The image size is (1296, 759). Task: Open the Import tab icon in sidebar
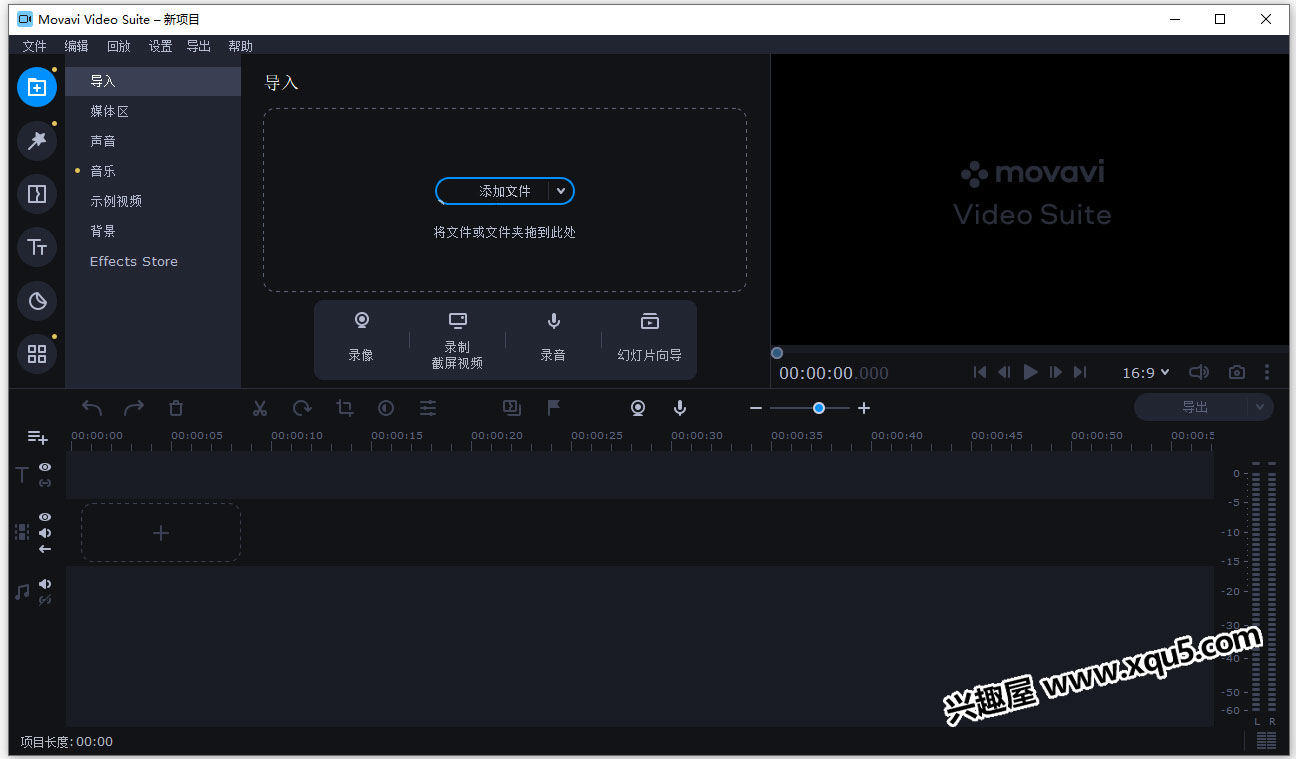(x=37, y=87)
